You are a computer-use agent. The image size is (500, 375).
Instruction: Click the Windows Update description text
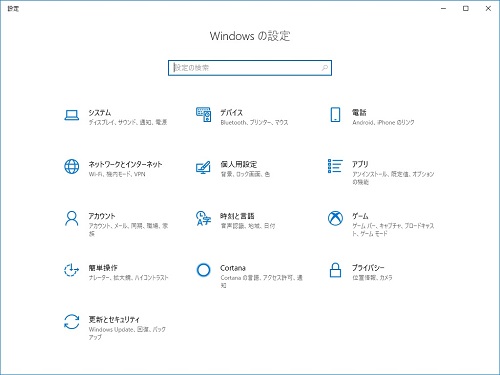pyautogui.click(x=127, y=333)
